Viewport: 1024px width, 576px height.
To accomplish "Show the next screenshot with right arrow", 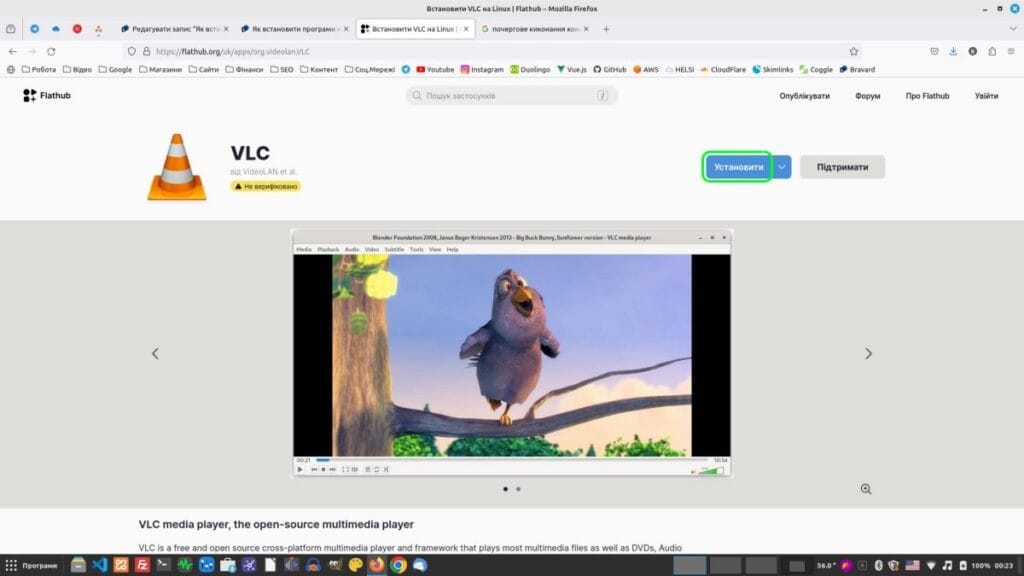I will coord(868,353).
